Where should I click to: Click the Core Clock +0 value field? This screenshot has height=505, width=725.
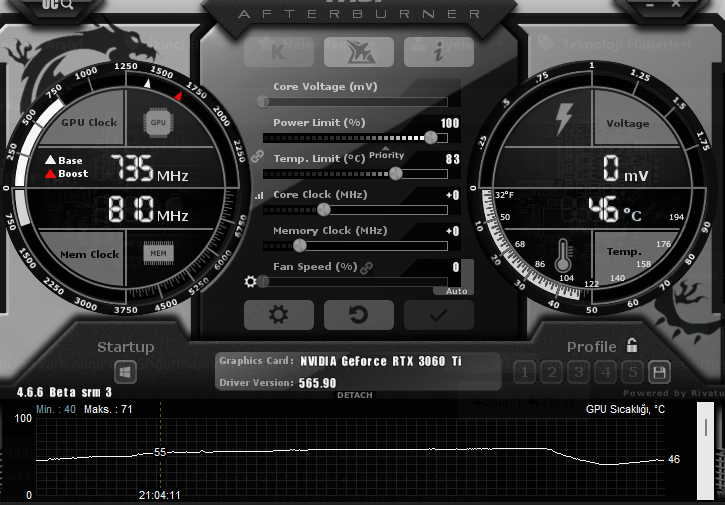pyautogui.click(x=453, y=195)
